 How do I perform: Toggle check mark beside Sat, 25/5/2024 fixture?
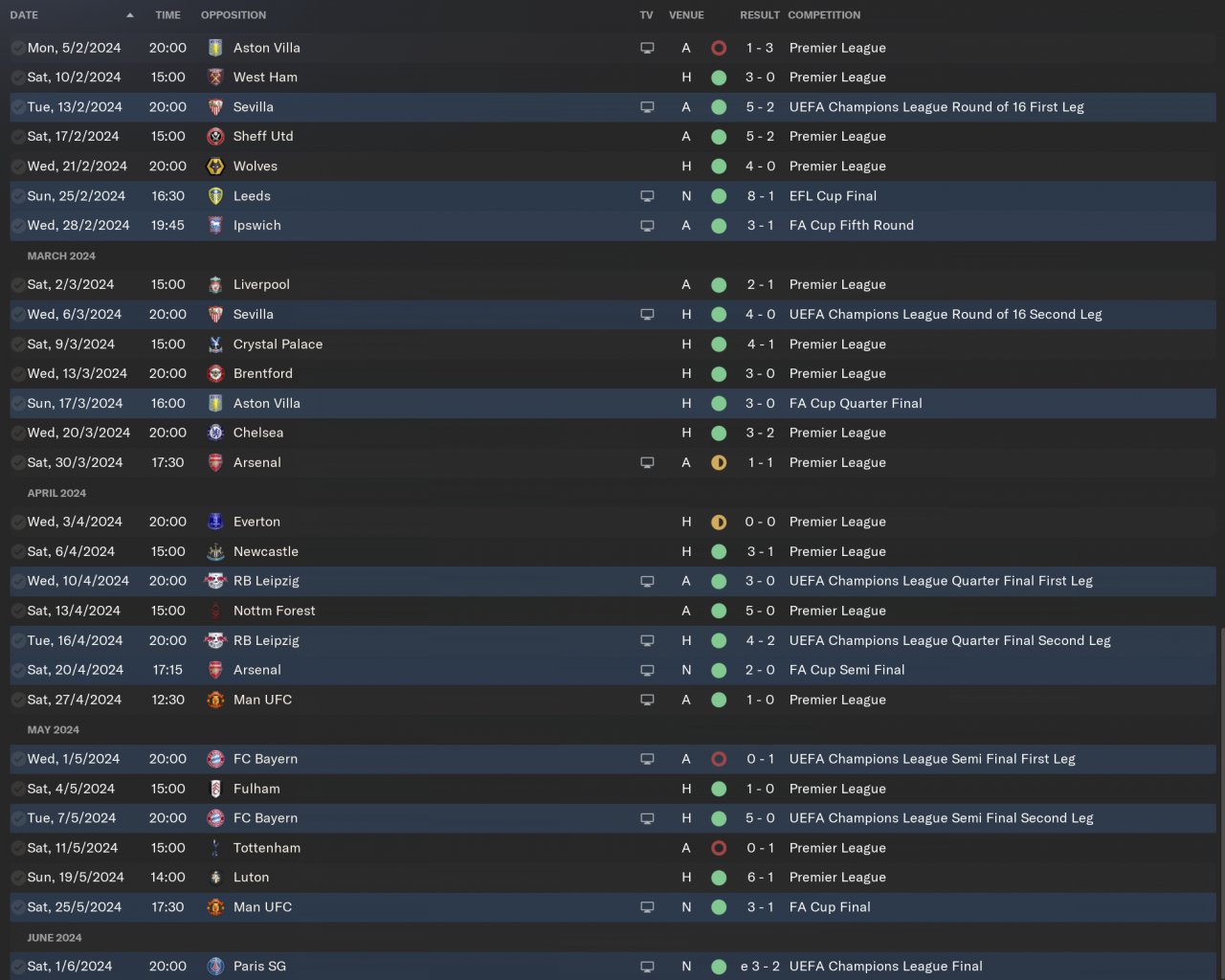point(17,907)
